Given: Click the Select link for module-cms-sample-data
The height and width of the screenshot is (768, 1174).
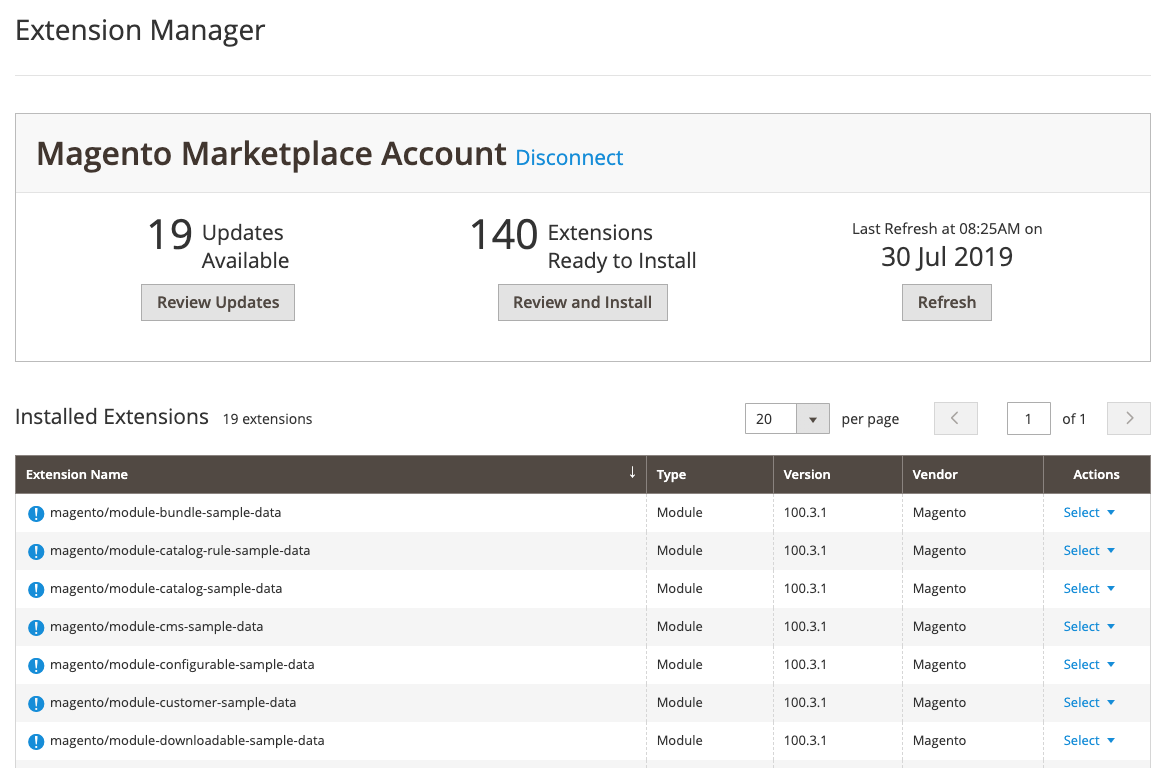Looking at the screenshot, I should (x=1083, y=626).
